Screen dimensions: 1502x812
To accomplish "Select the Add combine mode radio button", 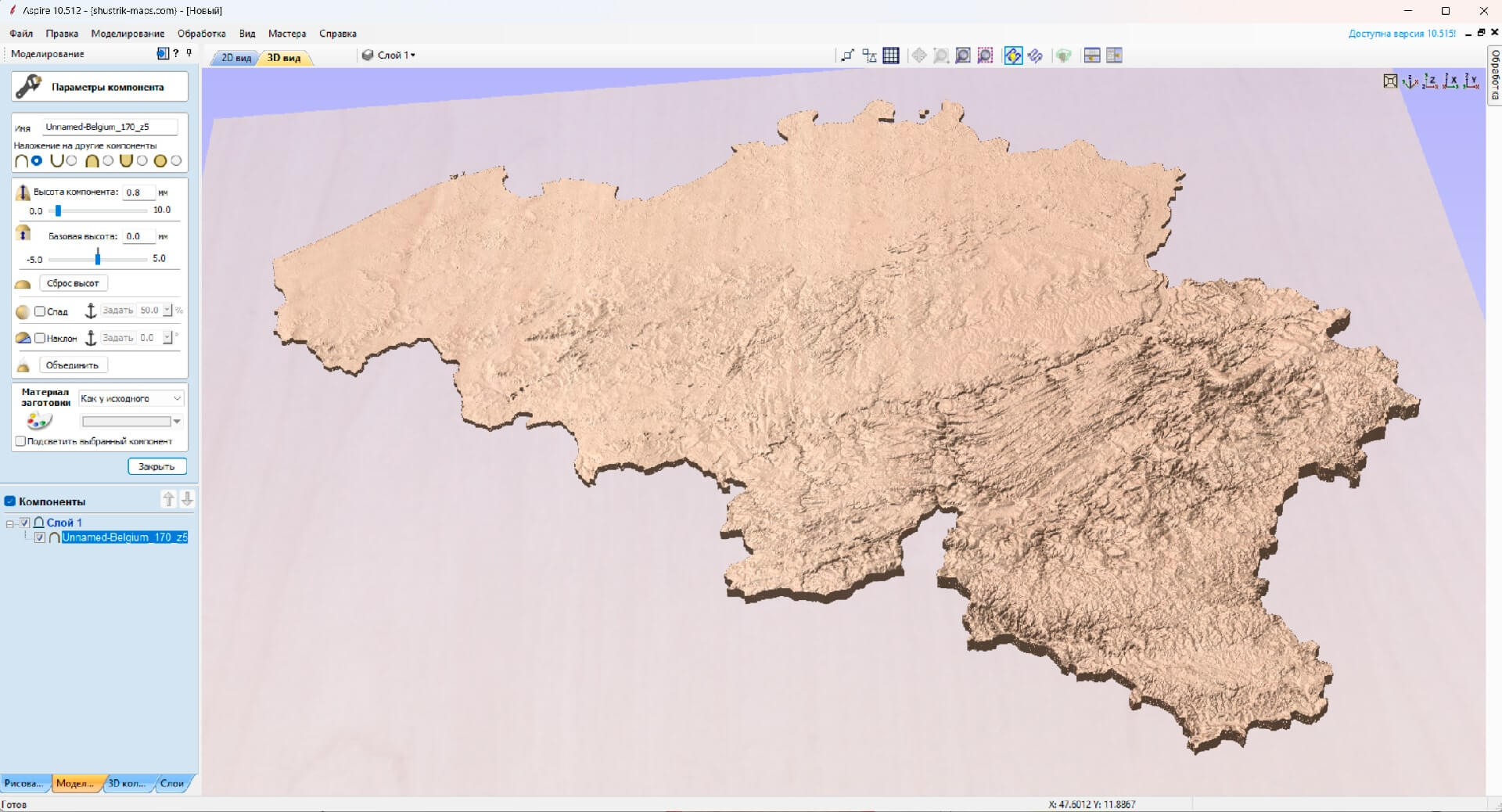I will (x=37, y=160).
